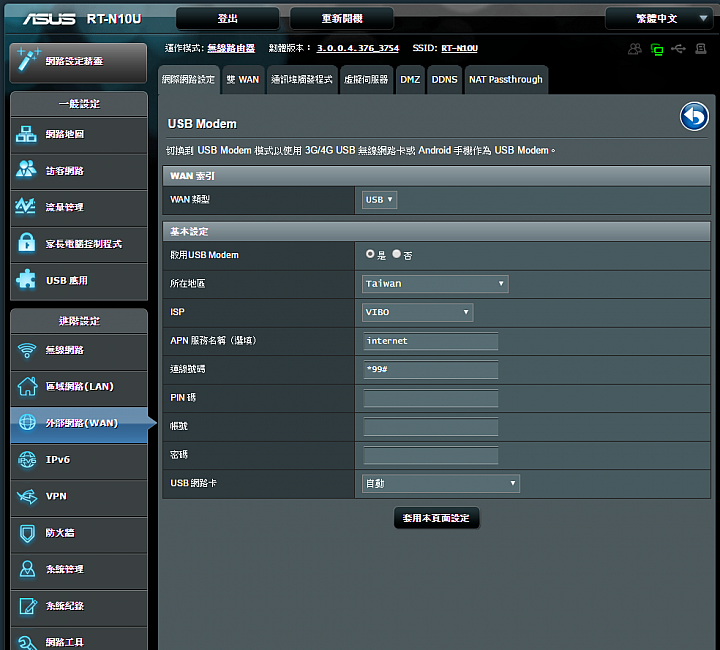Screen dimensions: 720x650
Task: Select 否 (No) to disable USB Modem
Action: (x=397, y=254)
